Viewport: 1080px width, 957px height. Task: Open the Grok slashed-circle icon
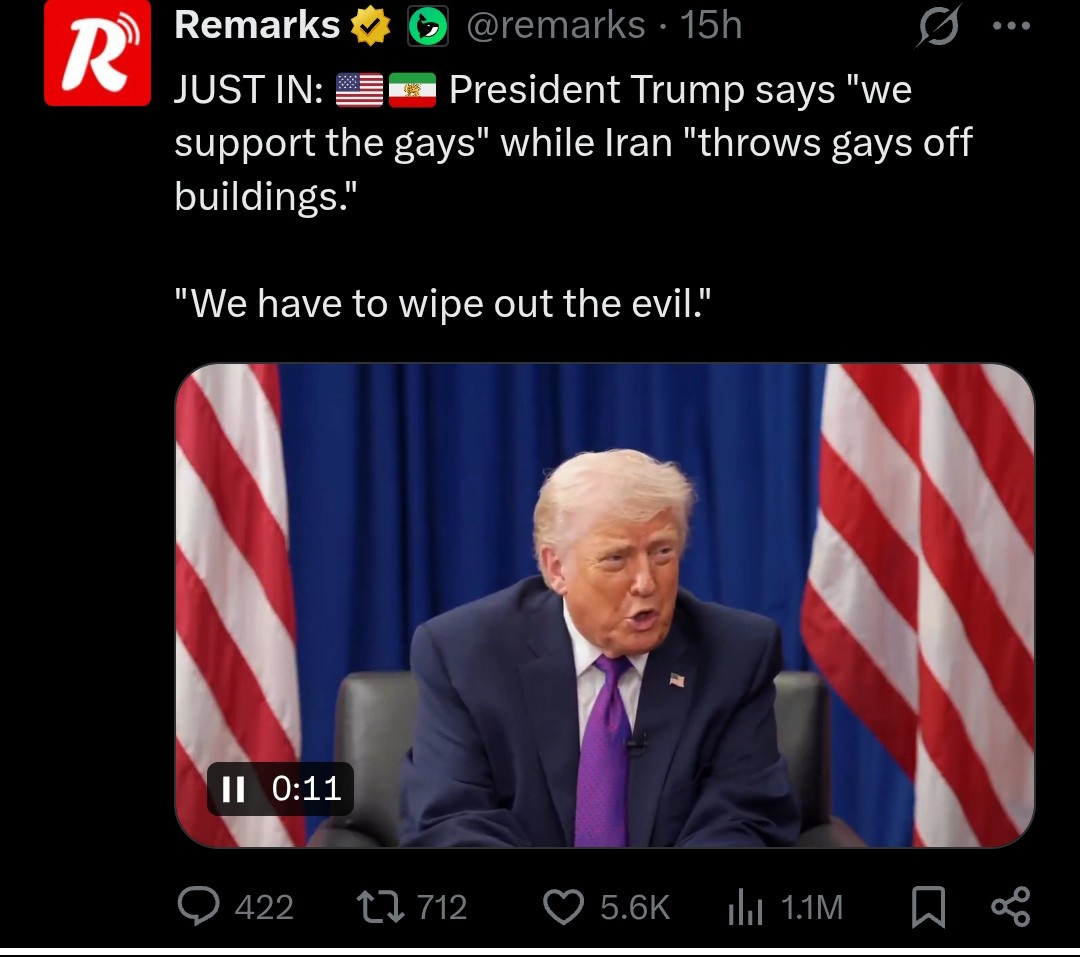[x=938, y=26]
